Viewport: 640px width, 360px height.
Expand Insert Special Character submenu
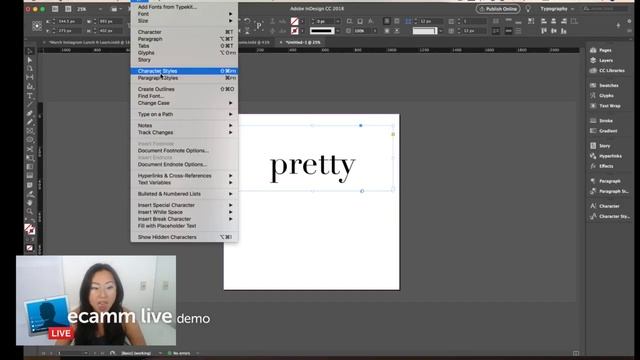point(184,205)
